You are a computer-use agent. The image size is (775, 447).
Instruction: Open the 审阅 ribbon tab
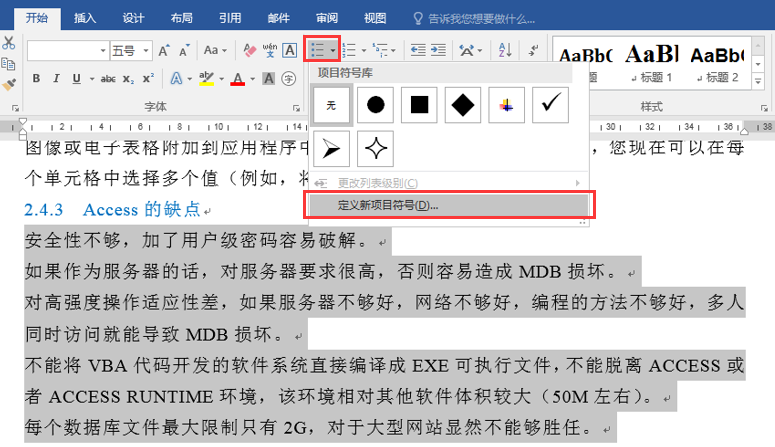[326, 17]
